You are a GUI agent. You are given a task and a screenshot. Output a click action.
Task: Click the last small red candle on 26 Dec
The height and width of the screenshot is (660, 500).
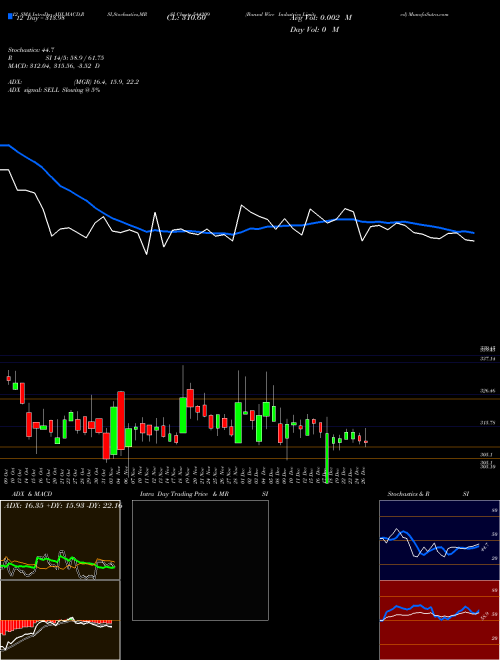(x=366, y=442)
